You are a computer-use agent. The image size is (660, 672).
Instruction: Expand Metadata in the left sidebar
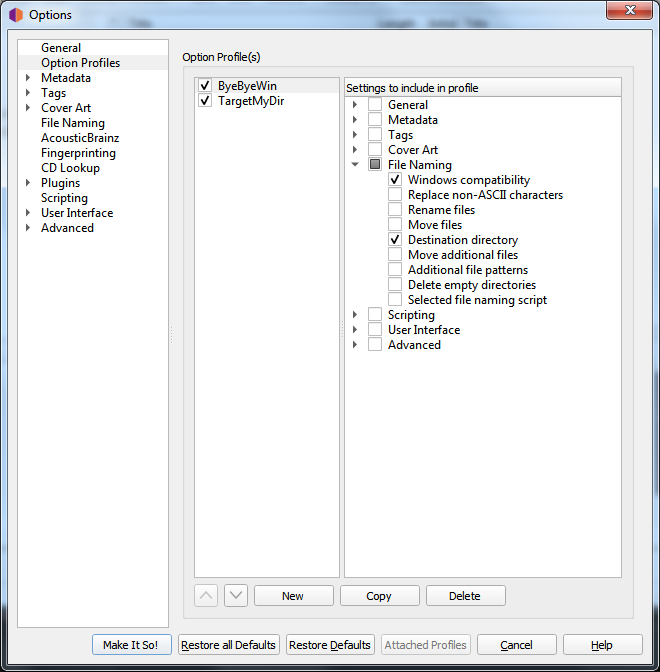click(x=28, y=78)
